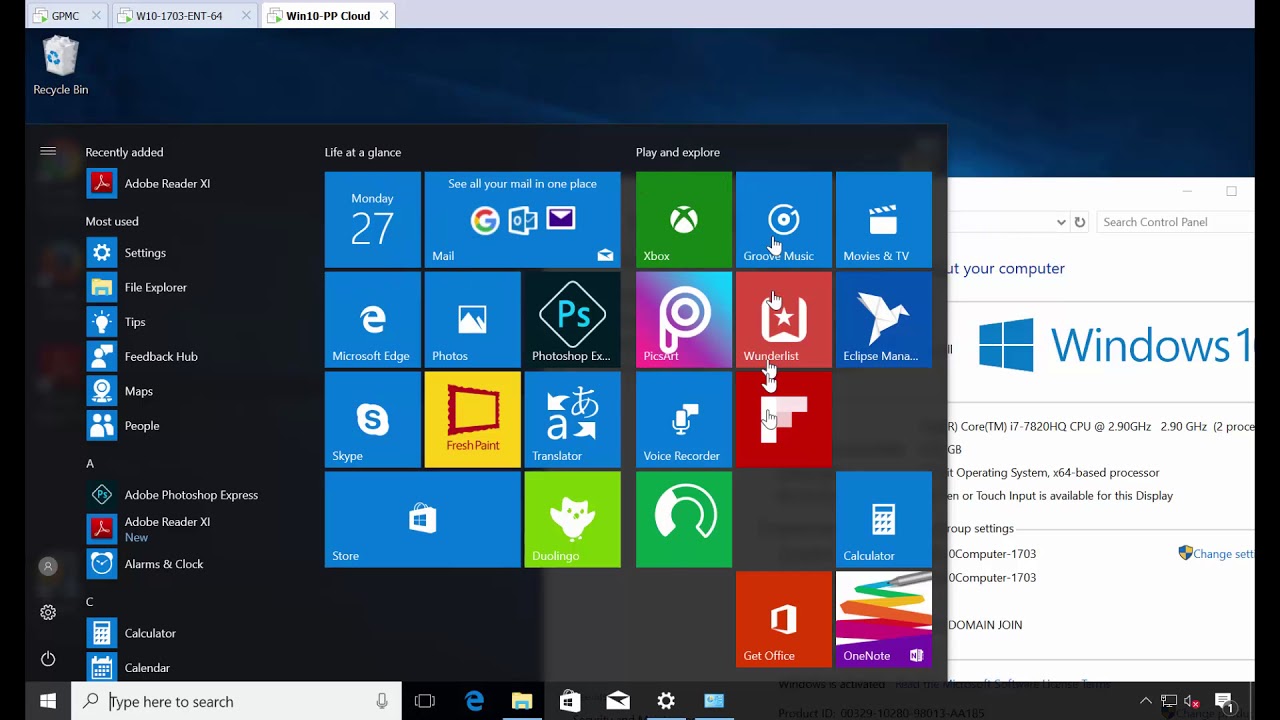Open the green circular app tile
The width and height of the screenshot is (1280, 720).
pyautogui.click(x=684, y=520)
